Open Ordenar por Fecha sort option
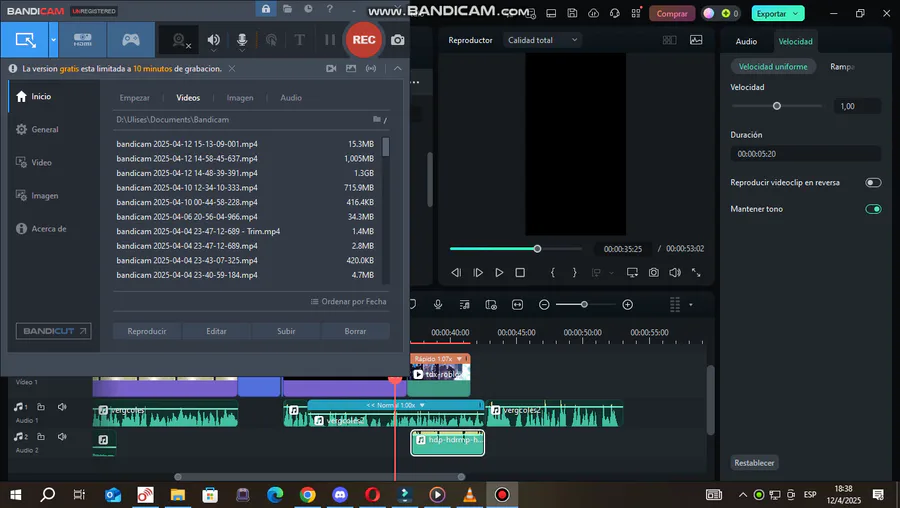This screenshot has width=900, height=508. [x=348, y=301]
